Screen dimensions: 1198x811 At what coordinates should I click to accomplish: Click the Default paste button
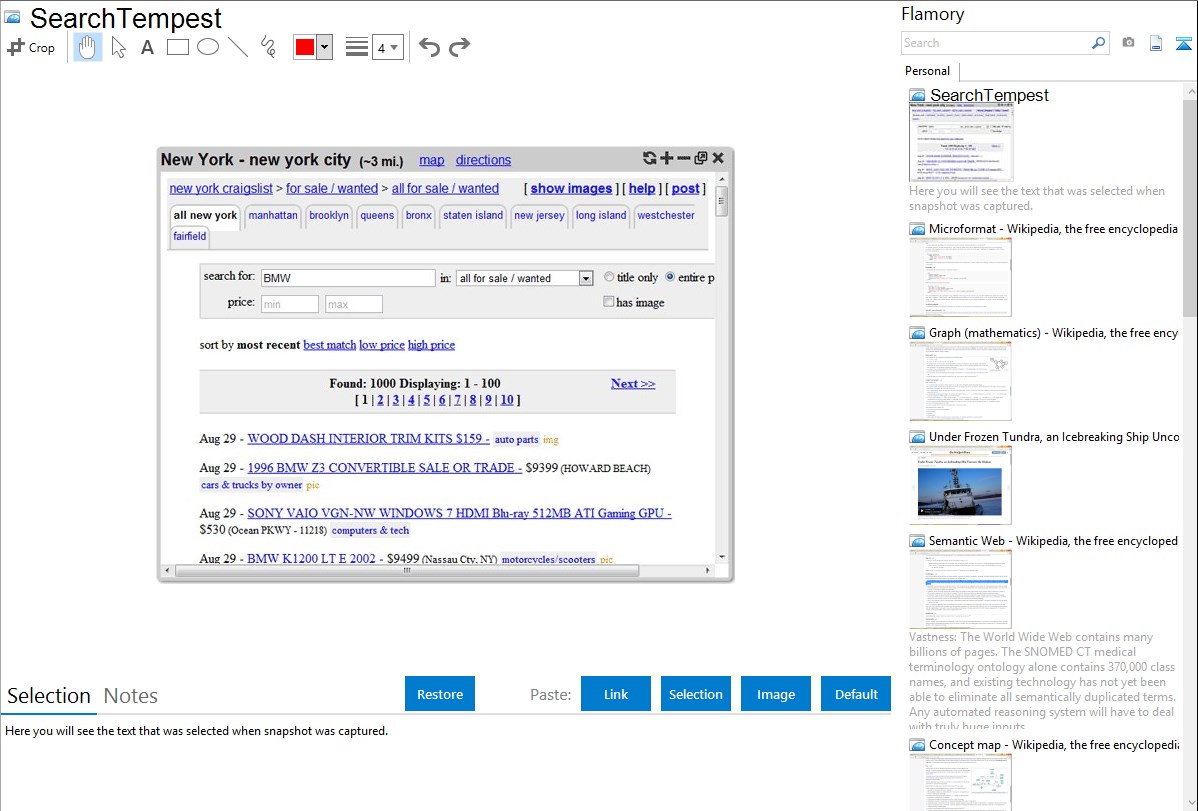pyautogui.click(x=856, y=694)
